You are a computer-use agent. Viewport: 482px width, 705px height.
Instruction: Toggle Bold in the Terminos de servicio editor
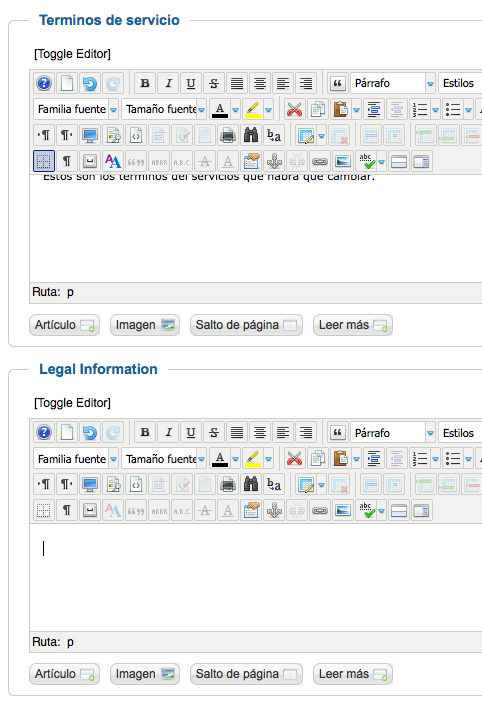click(x=145, y=83)
